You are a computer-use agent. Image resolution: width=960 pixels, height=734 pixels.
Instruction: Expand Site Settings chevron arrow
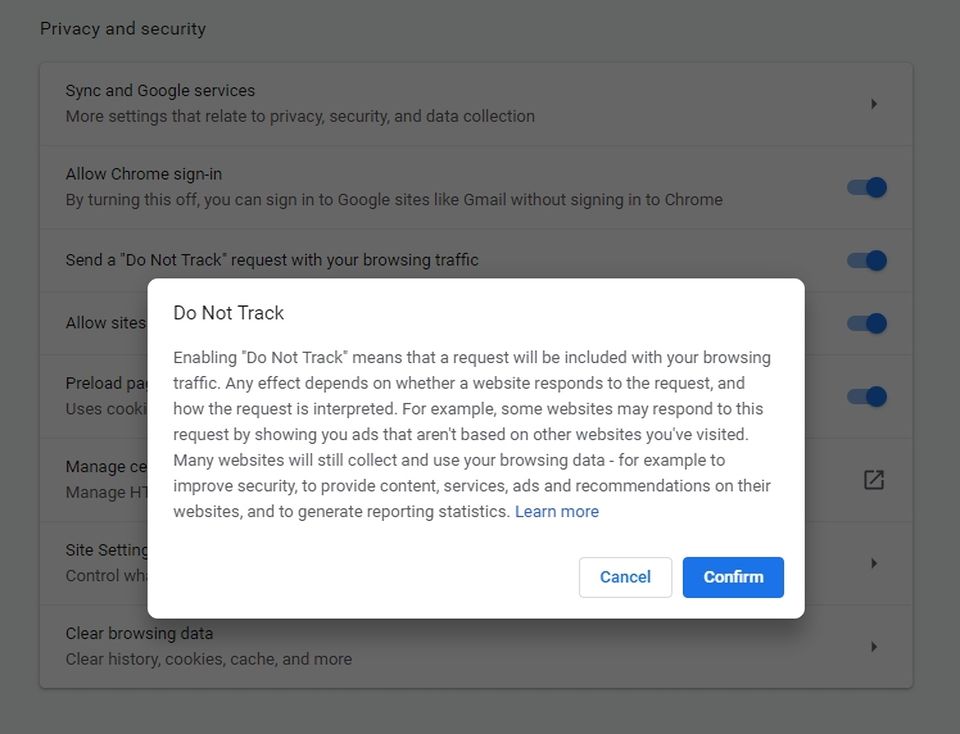[873, 563]
